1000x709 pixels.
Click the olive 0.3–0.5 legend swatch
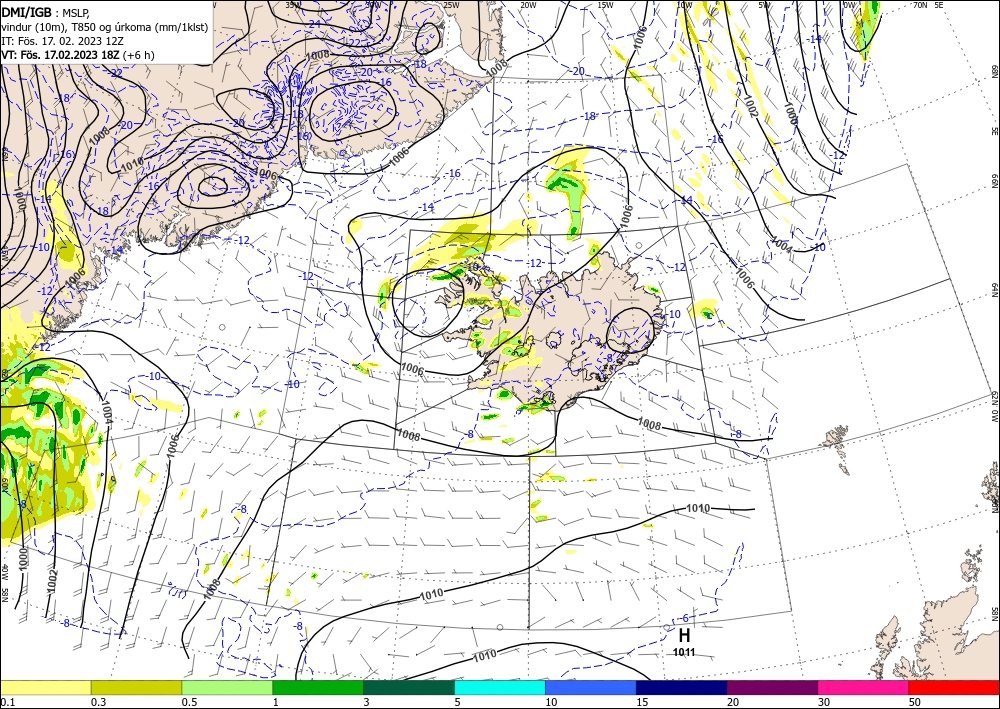click(136, 687)
